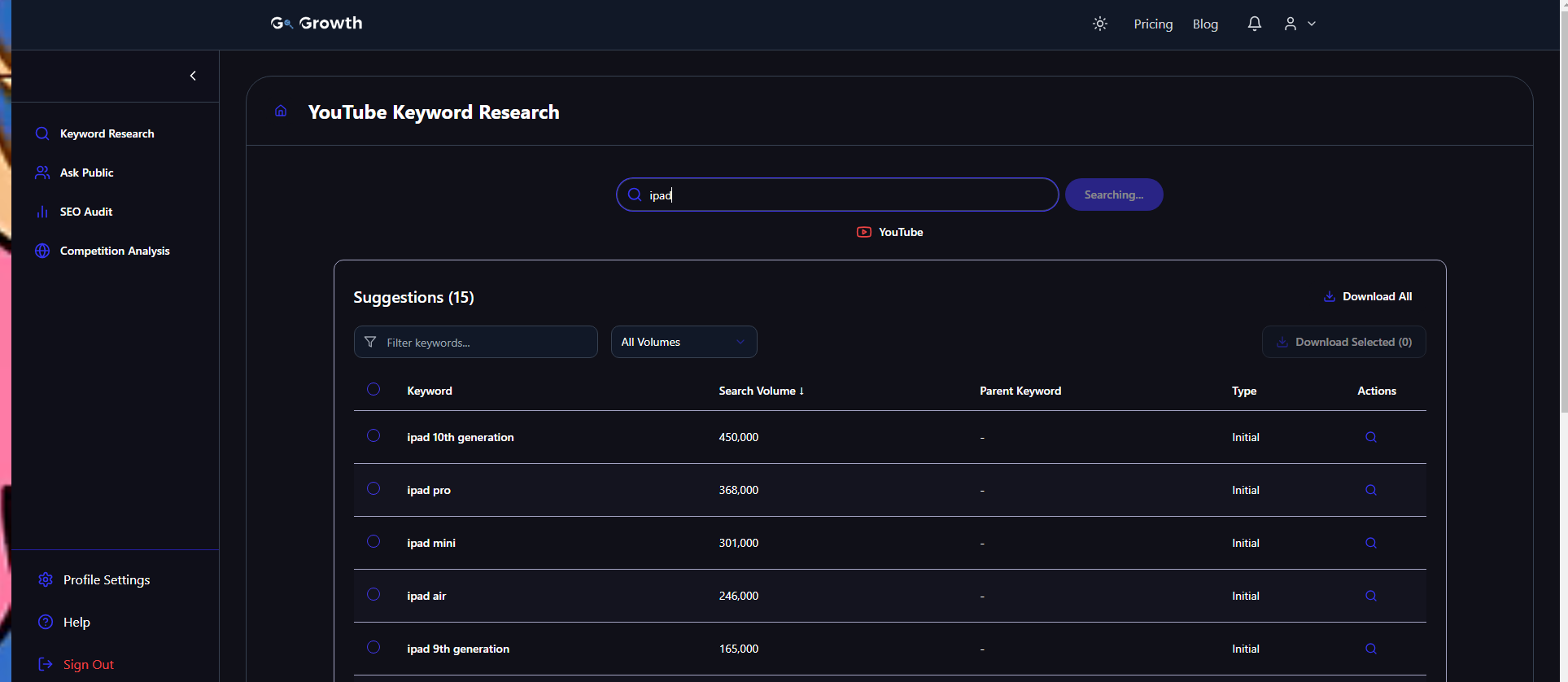
Task: Collapse sidebar with chevron arrow
Action: coord(193,76)
